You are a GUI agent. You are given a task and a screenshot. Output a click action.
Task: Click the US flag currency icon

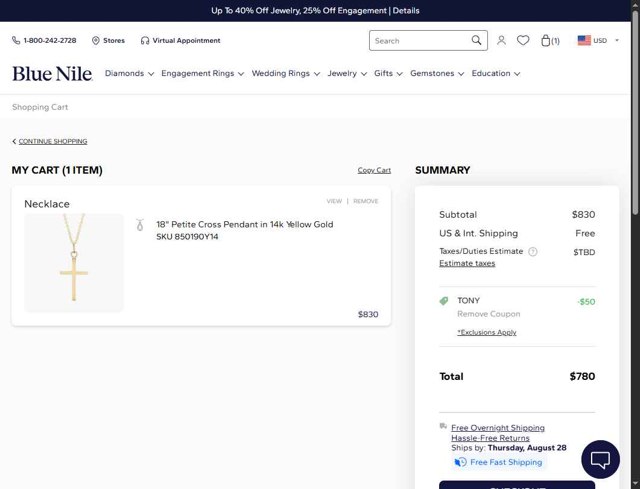584,40
